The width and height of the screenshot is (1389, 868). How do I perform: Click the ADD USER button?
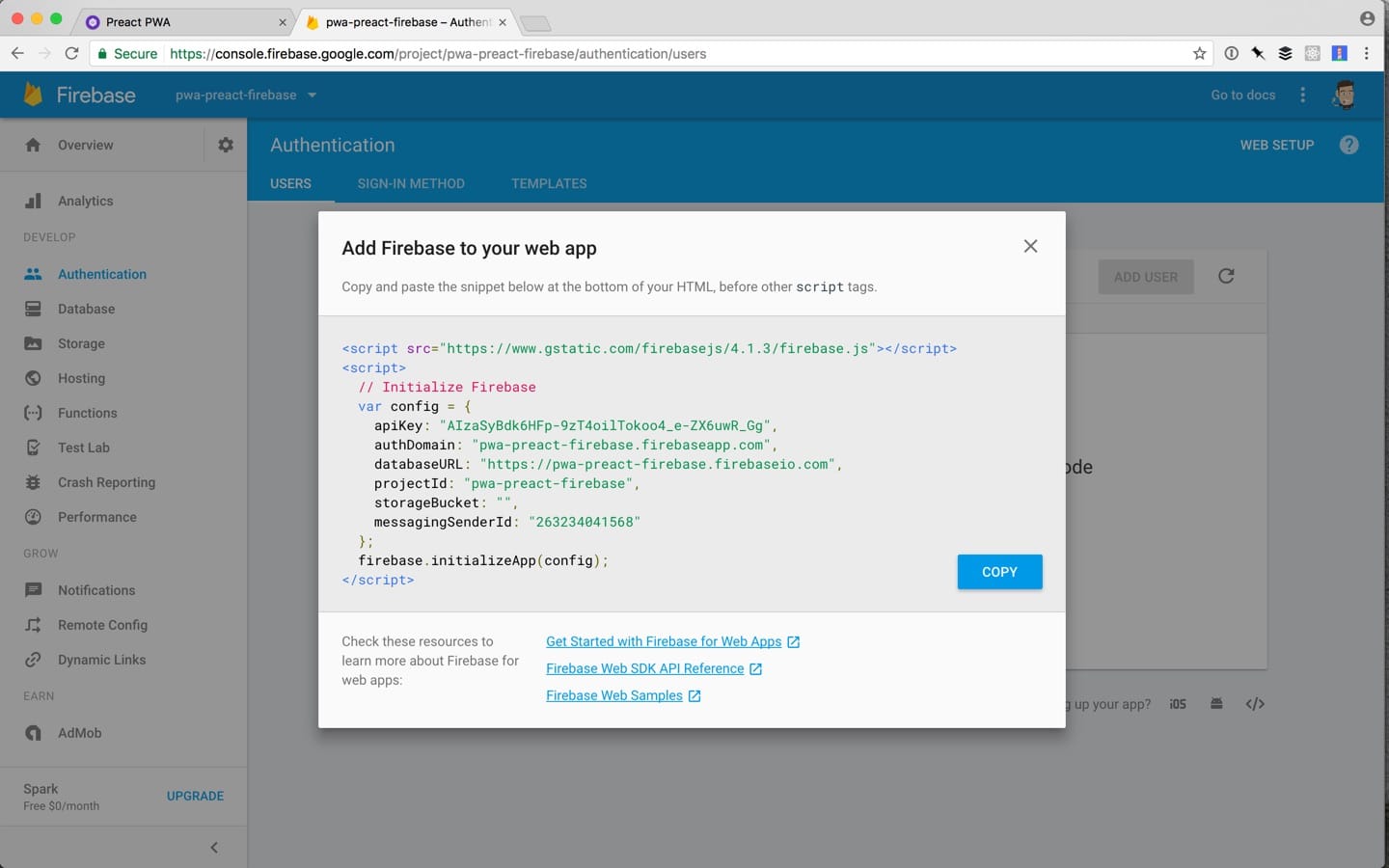(x=1146, y=277)
